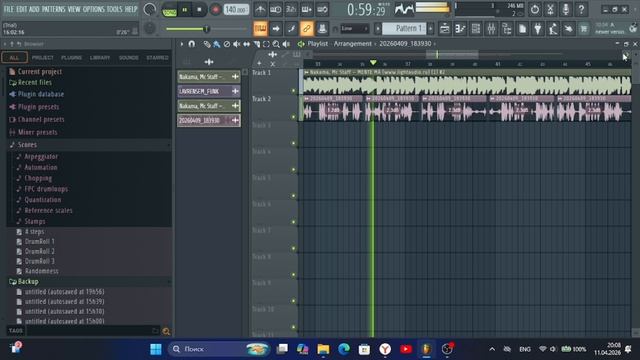640x360 pixels.
Task: Expand the Scores folder in browser
Action: (x=27, y=145)
